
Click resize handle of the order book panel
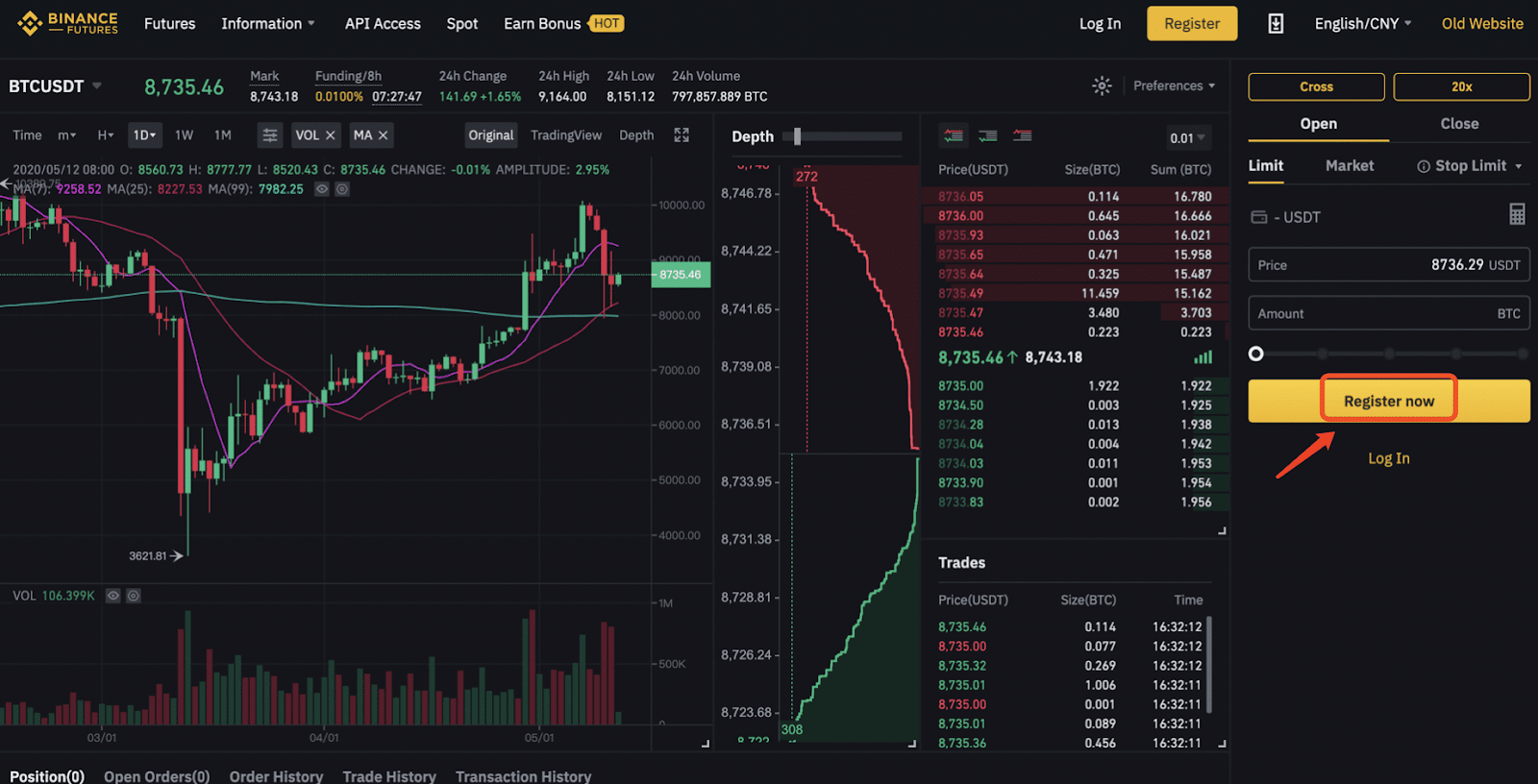pyautogui.click(x=1222, y=530)
